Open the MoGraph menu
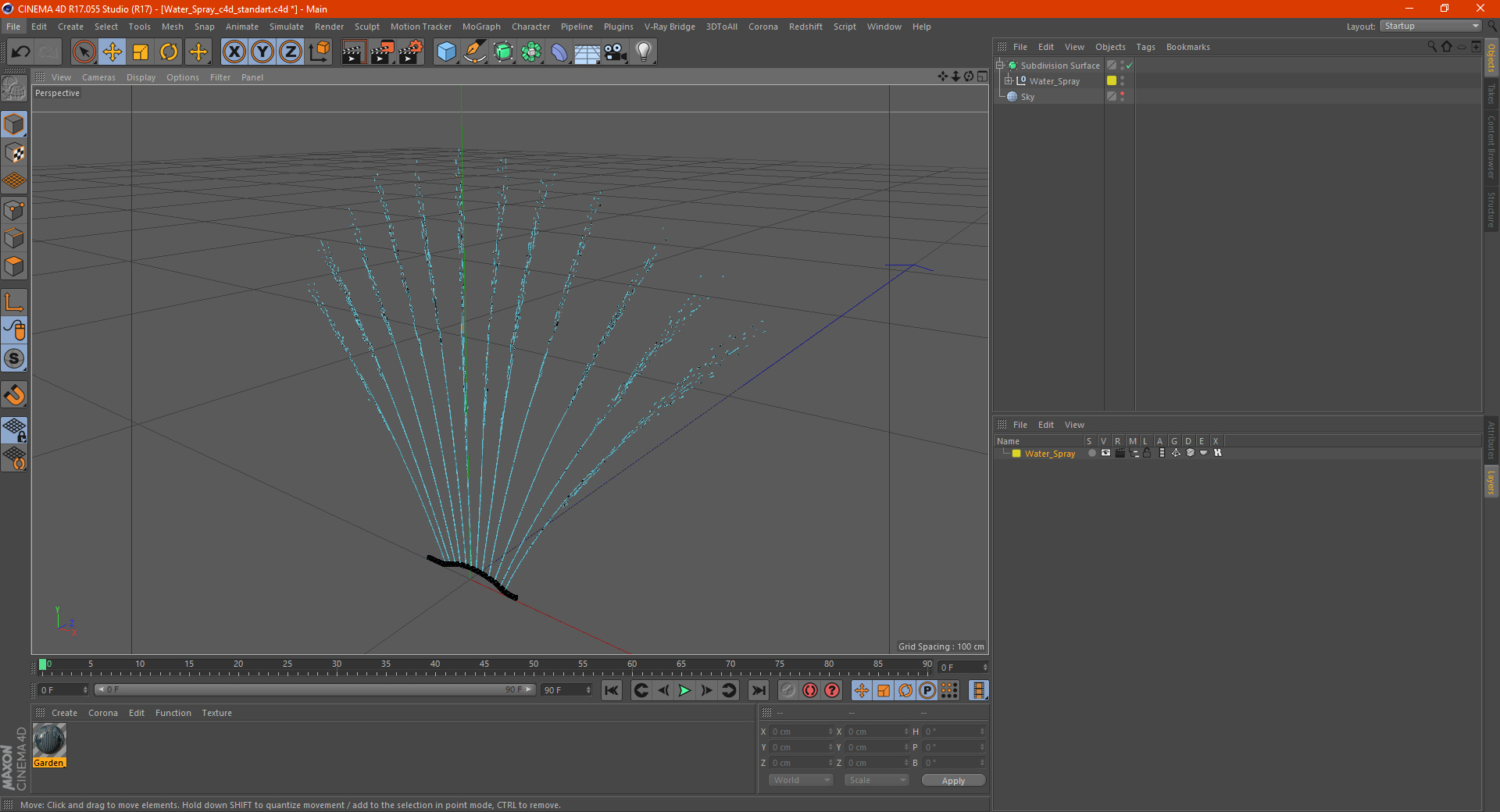Screen dimensions: 1500x812 pos(481,27)
